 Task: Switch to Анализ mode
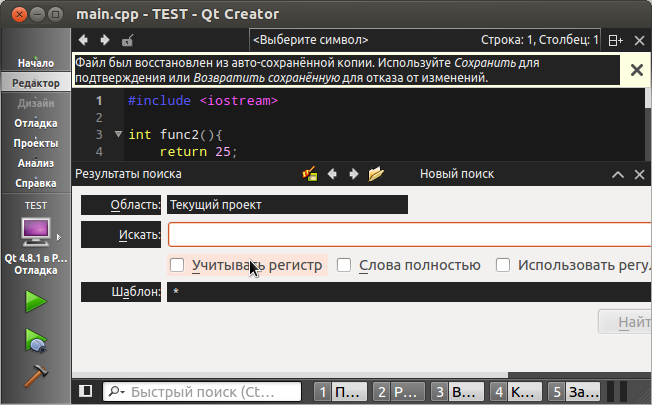tap(36, 163)
